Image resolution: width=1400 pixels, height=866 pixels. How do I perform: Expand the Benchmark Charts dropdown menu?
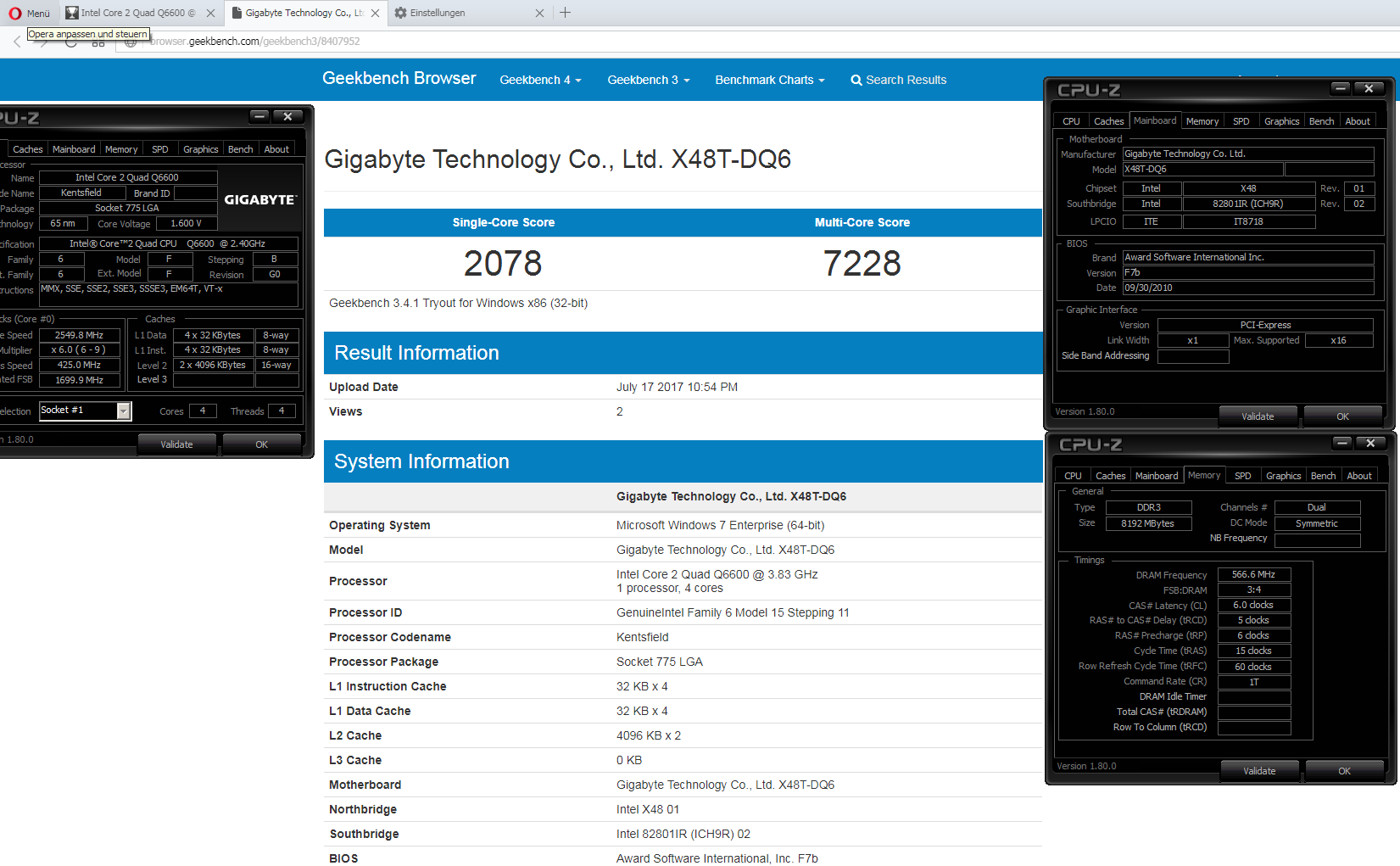click(770, 80)
